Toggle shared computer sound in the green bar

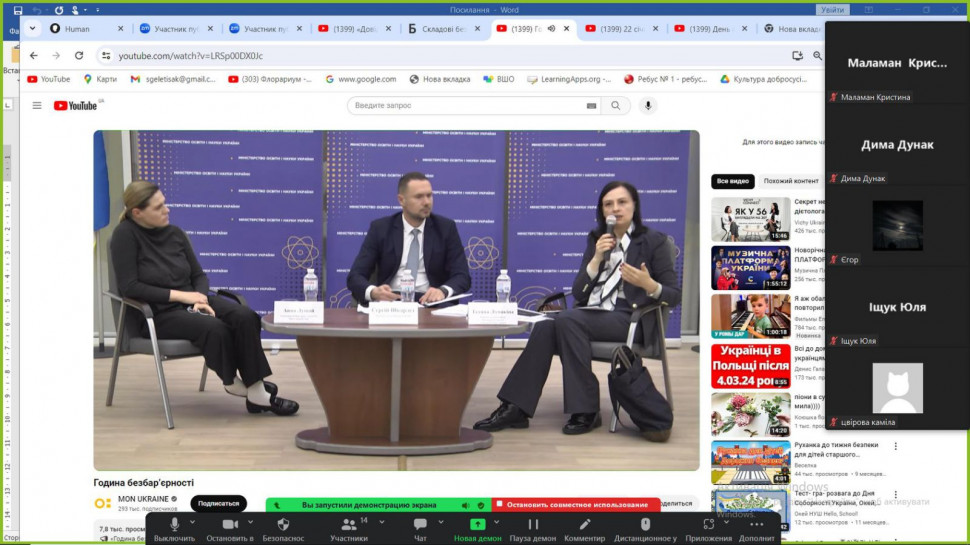coord(465,505)
